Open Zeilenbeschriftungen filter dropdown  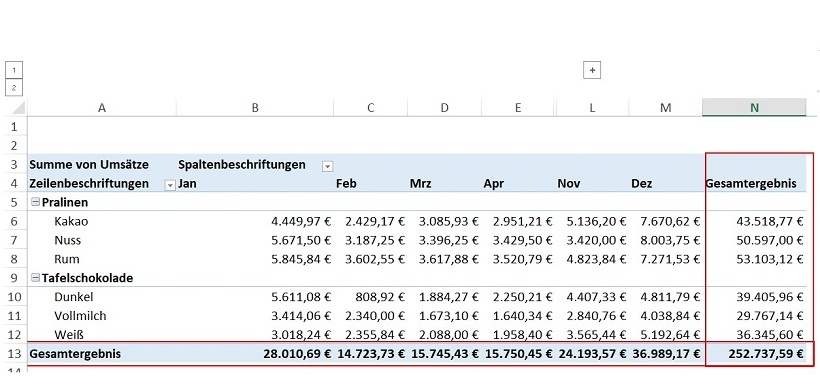(170, 185)
